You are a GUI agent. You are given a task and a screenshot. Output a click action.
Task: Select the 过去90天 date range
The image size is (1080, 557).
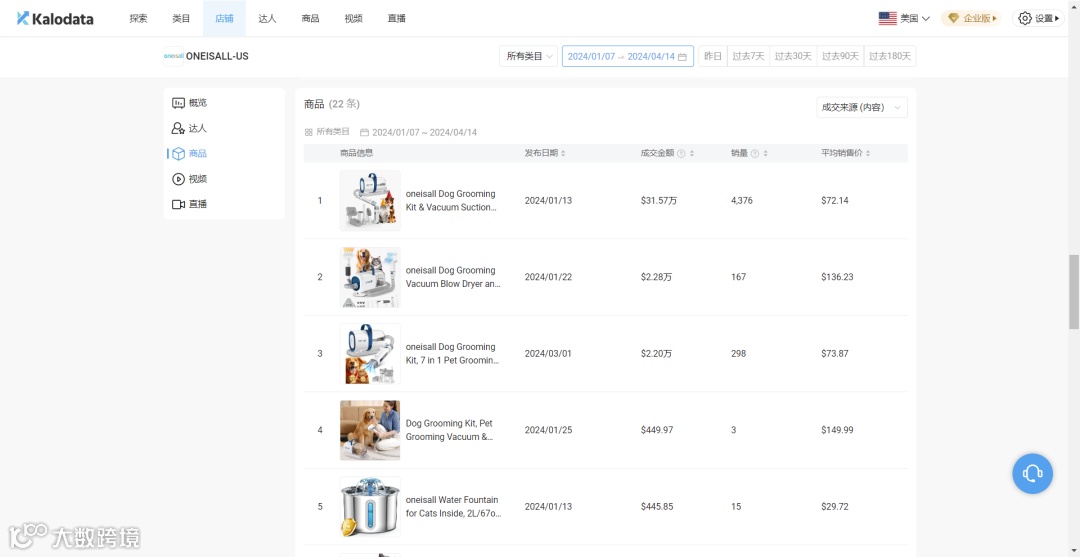point(840,56)
